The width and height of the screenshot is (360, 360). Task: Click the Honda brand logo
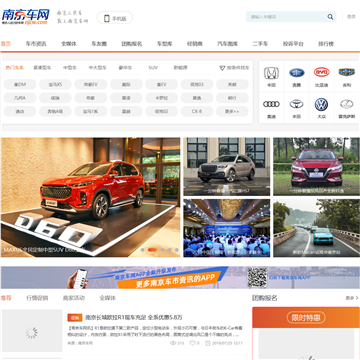tap(271, 73)
